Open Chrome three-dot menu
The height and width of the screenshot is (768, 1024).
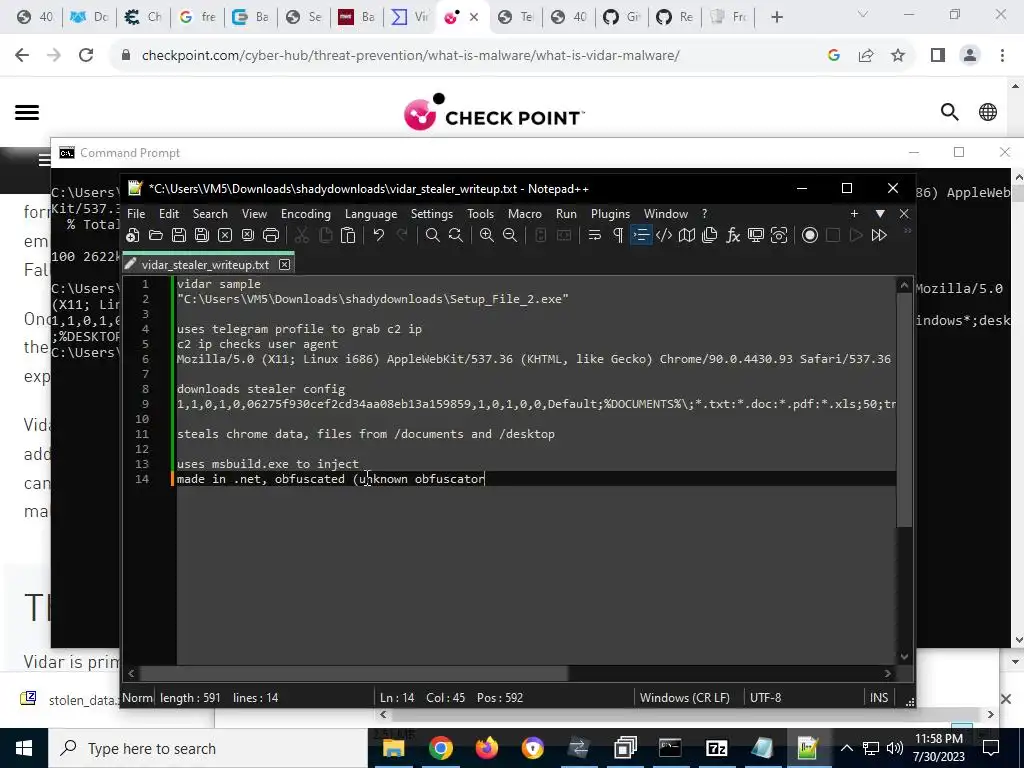(x=1002, y=56)
